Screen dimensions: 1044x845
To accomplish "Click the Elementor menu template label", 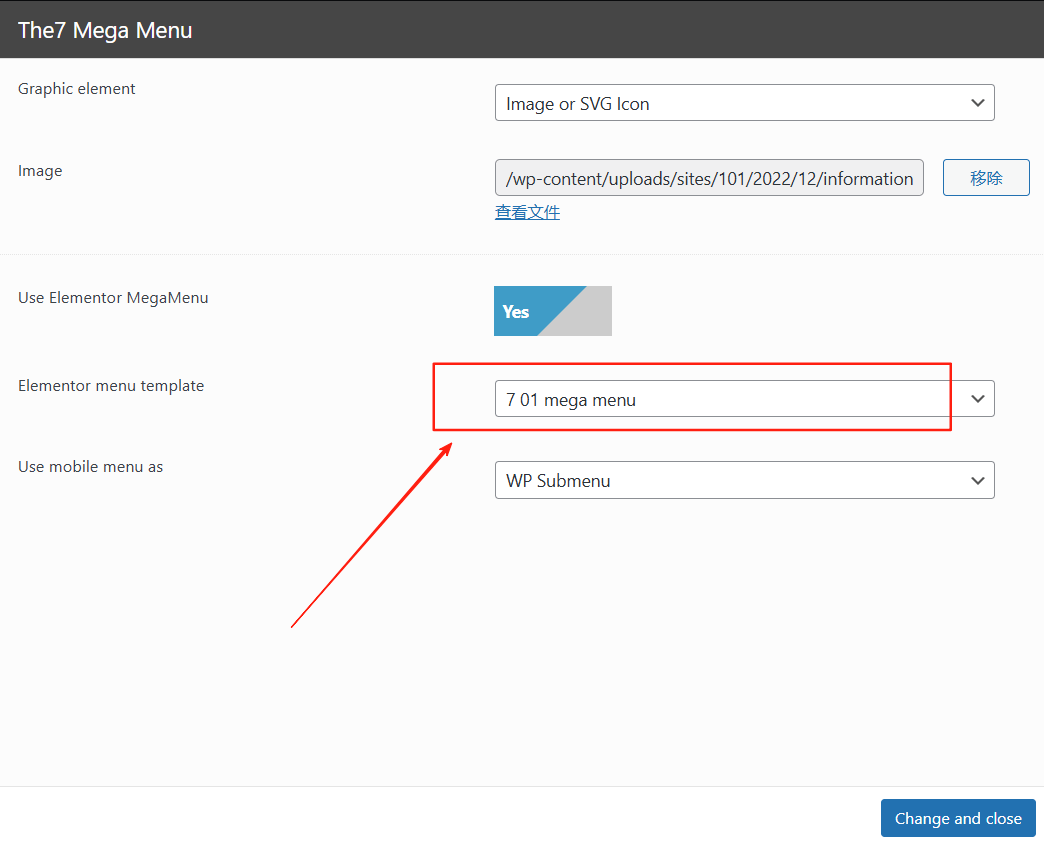I will [x=111, y=386].
